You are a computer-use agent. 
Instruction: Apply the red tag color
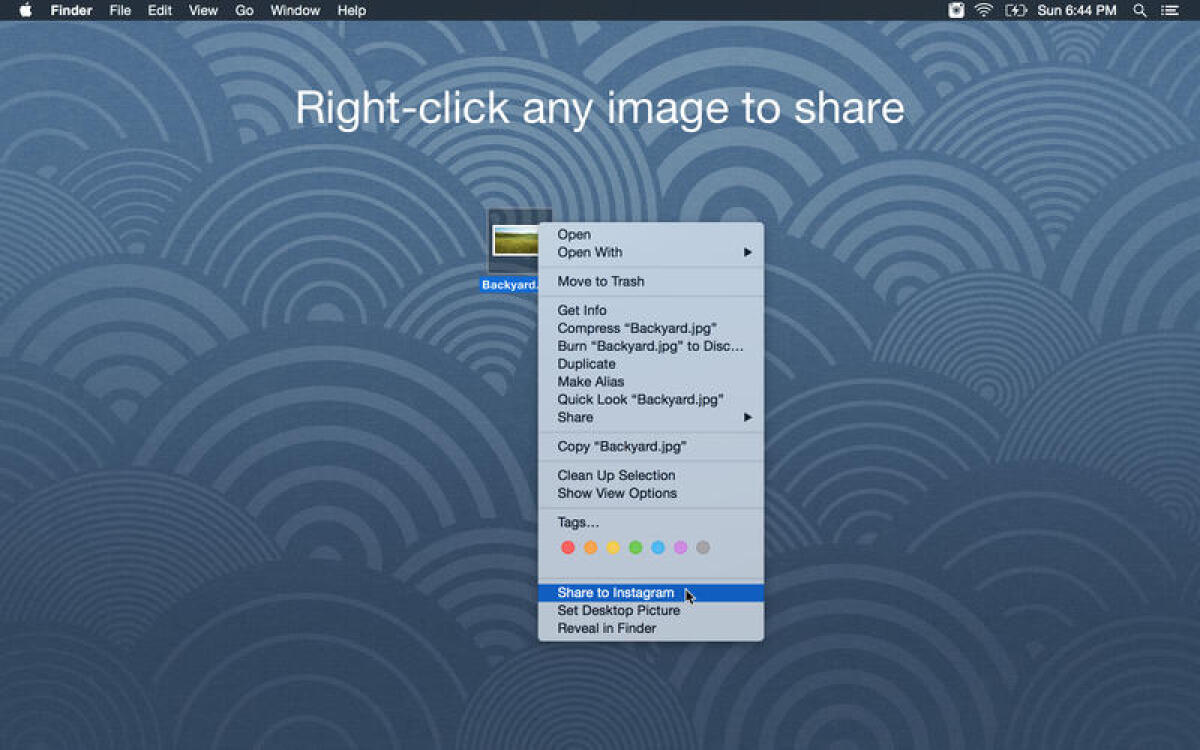567,547
